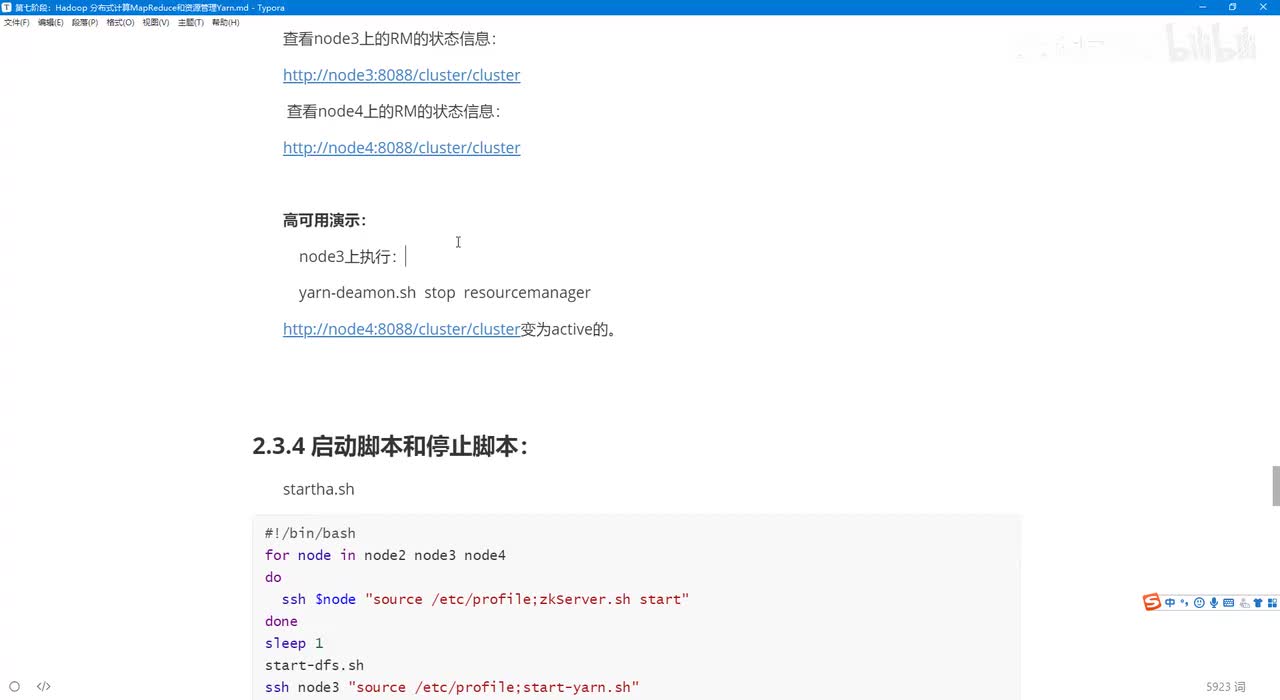Click the sleep 1 code line
This screenshot has height=700, width=1280.
coord(294,643)
